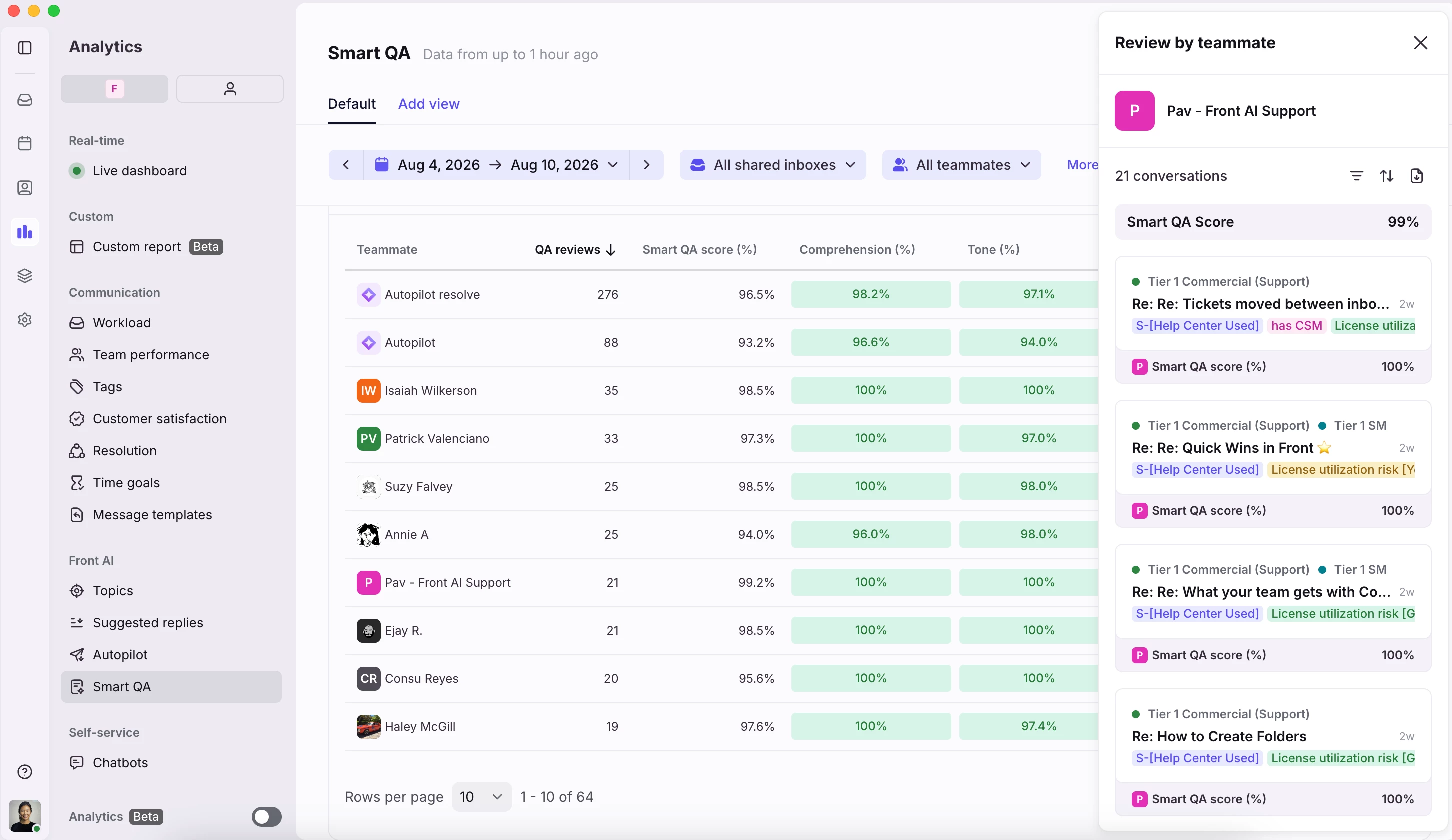
Task: Click the Time goals hourglass icon
Action: point(76,483)
